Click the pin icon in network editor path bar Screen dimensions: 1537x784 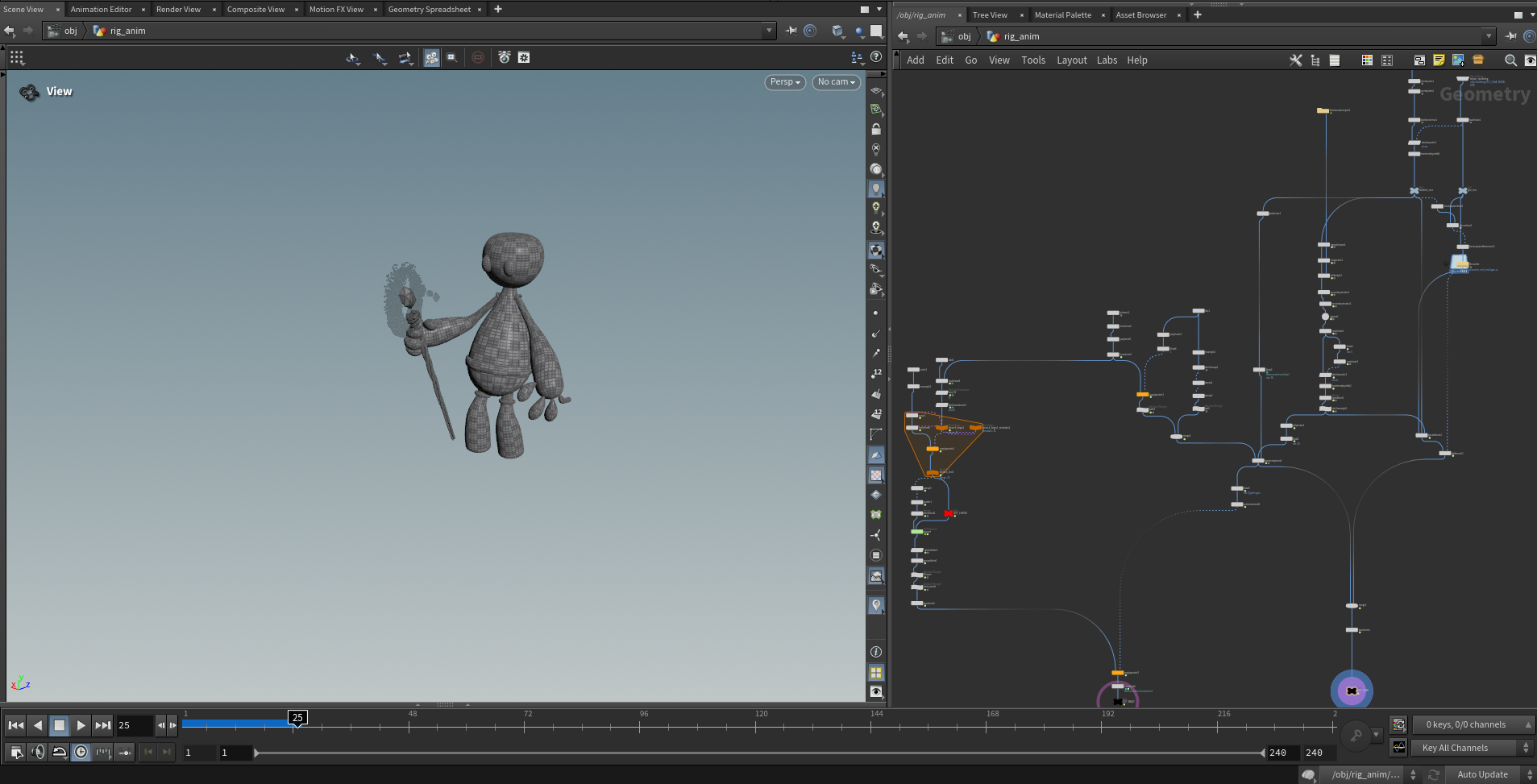point(1510,36)
